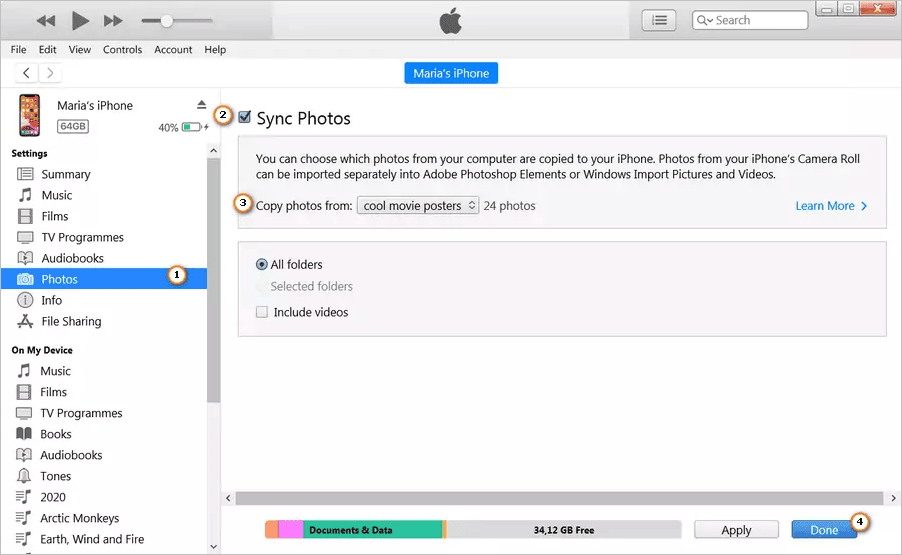The height and width of the screenshot is (555, 902).
Task: Click the Films filmstrip icon under Settings
Action: 25,216
